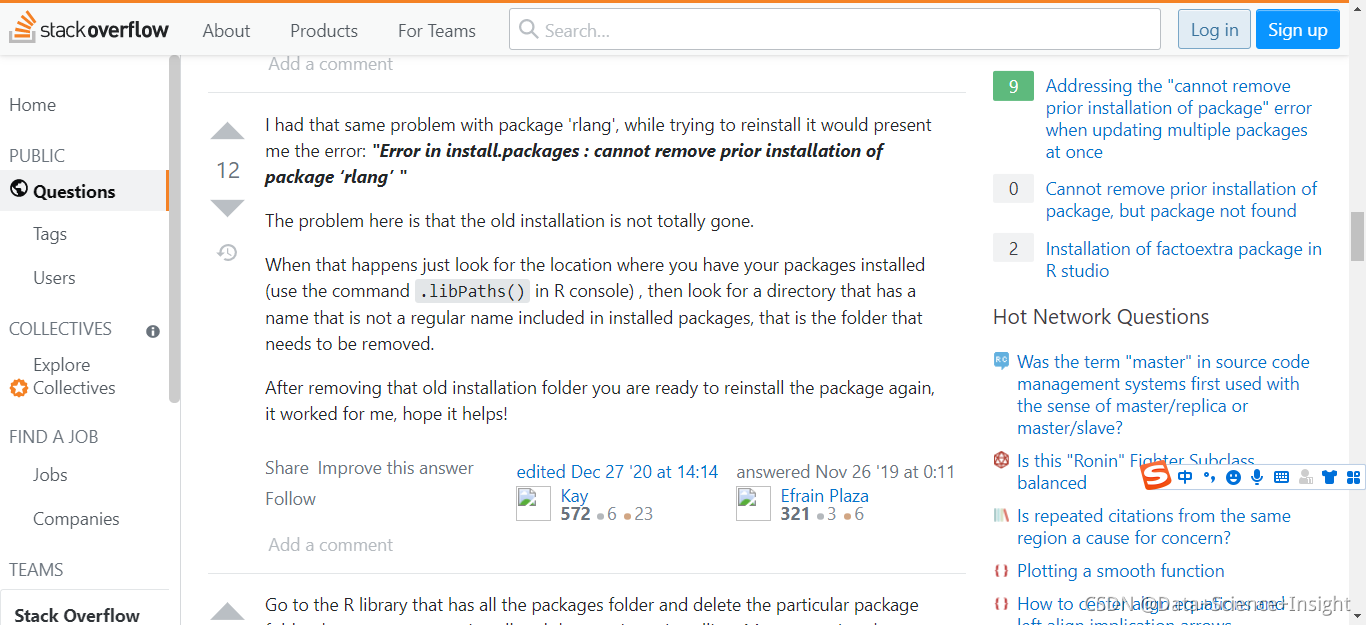View the answer's revision history clock icon

[227, 253]
